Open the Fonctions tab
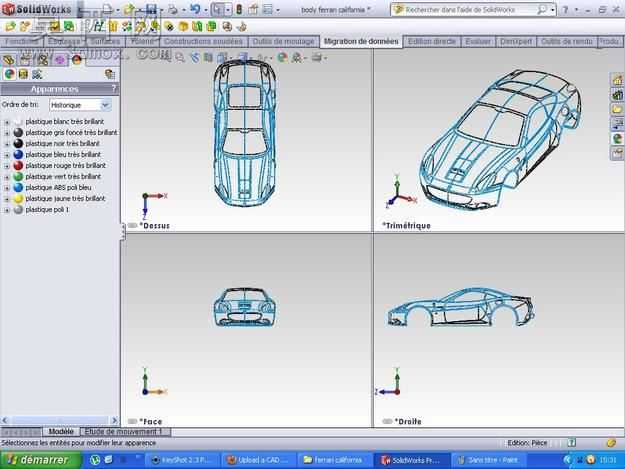This screenshot has height=469, width=625. [21, 41]
